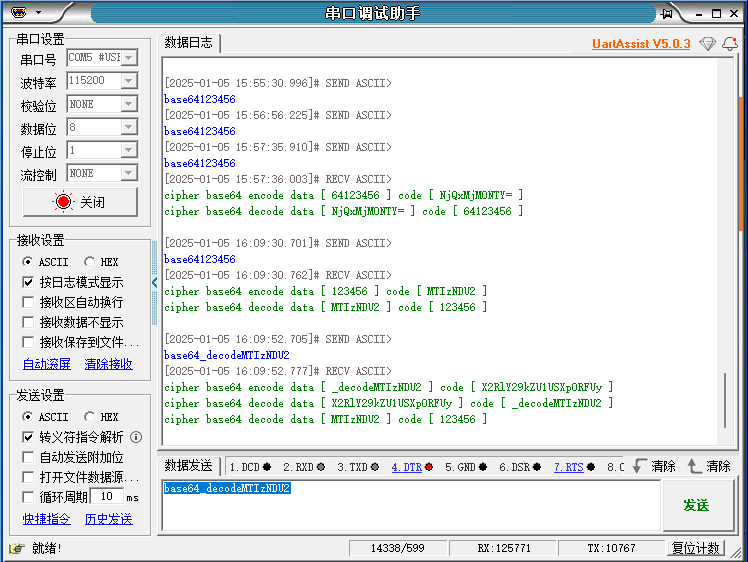Click the RX:125771 status counter
748x562 pixels.
[x=504, y=548]
